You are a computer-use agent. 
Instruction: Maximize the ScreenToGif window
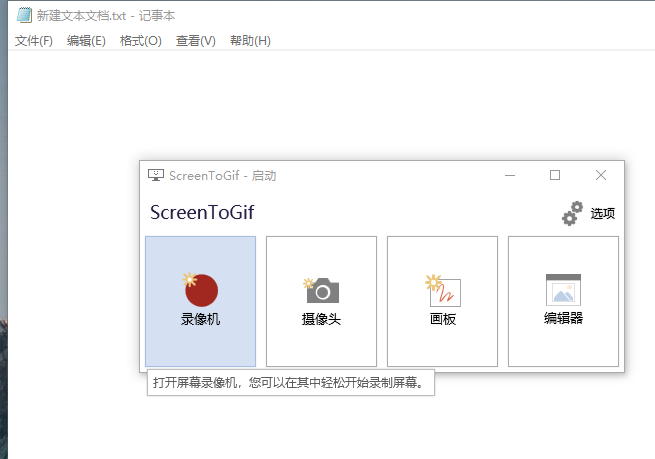tap(555, 175)
